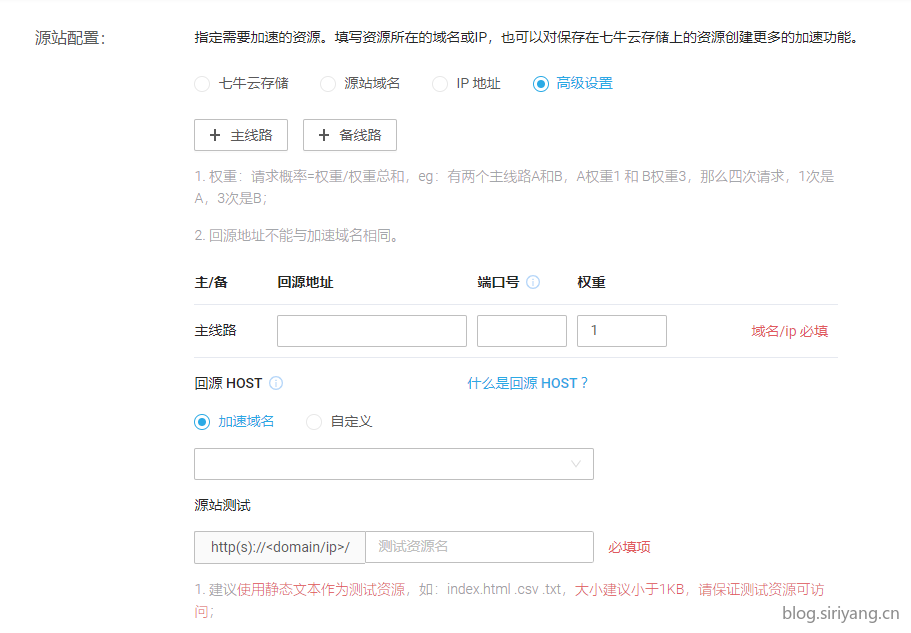This screenshot has height=633, width=911.
Task: Click the plus icon on 主线路 button
Action: 214,135
